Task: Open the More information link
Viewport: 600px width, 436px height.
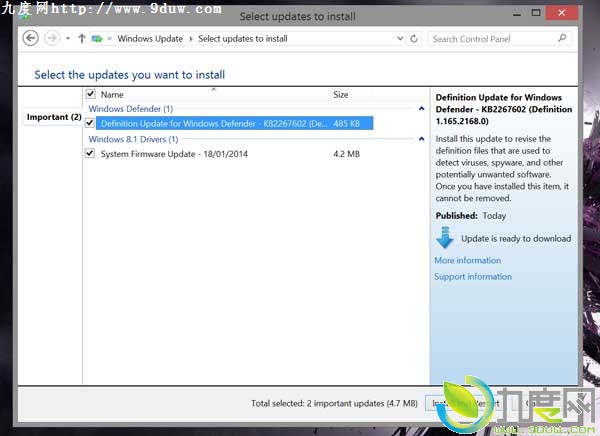Action: coord(467,260)
